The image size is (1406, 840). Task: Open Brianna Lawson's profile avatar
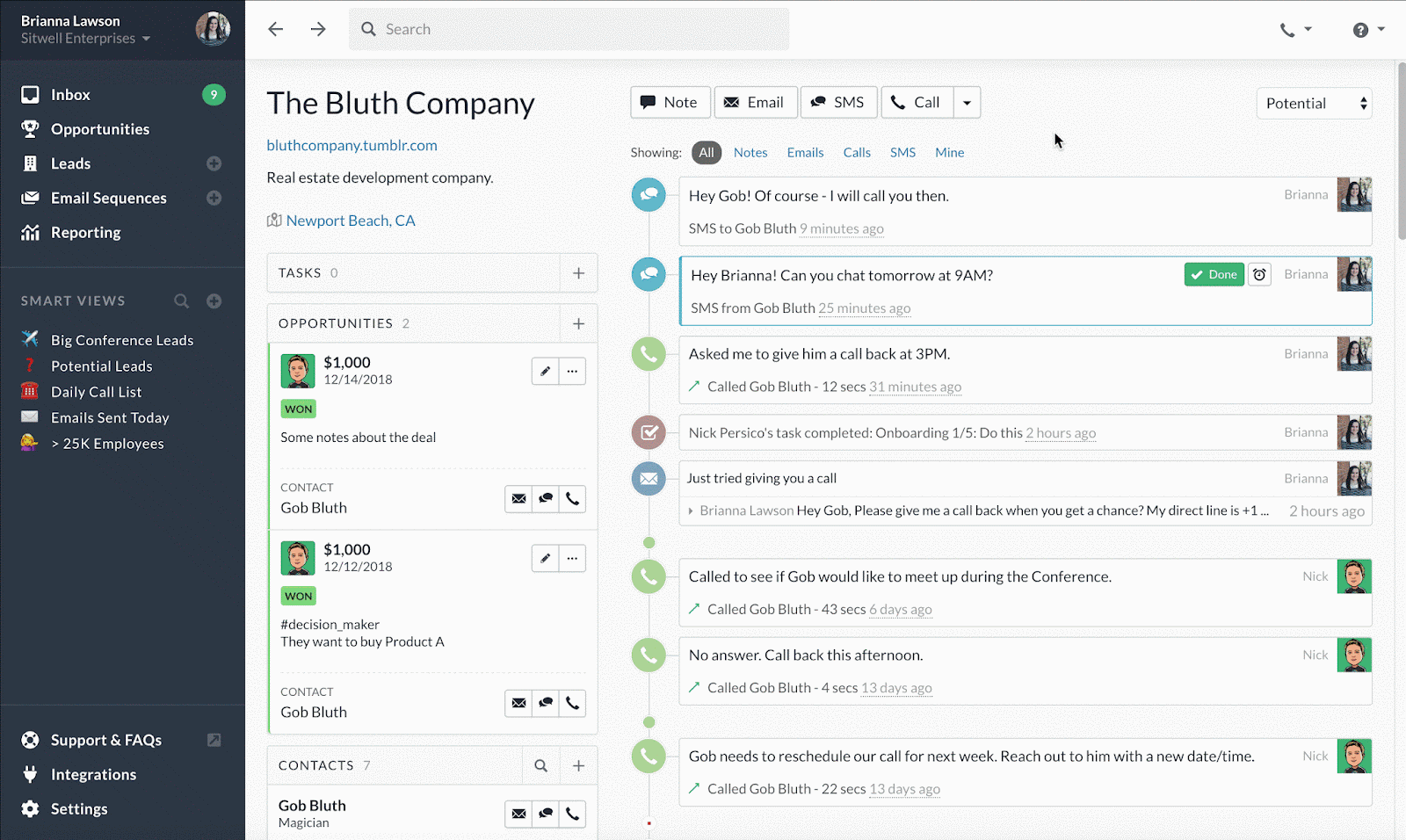coord(213,29)
